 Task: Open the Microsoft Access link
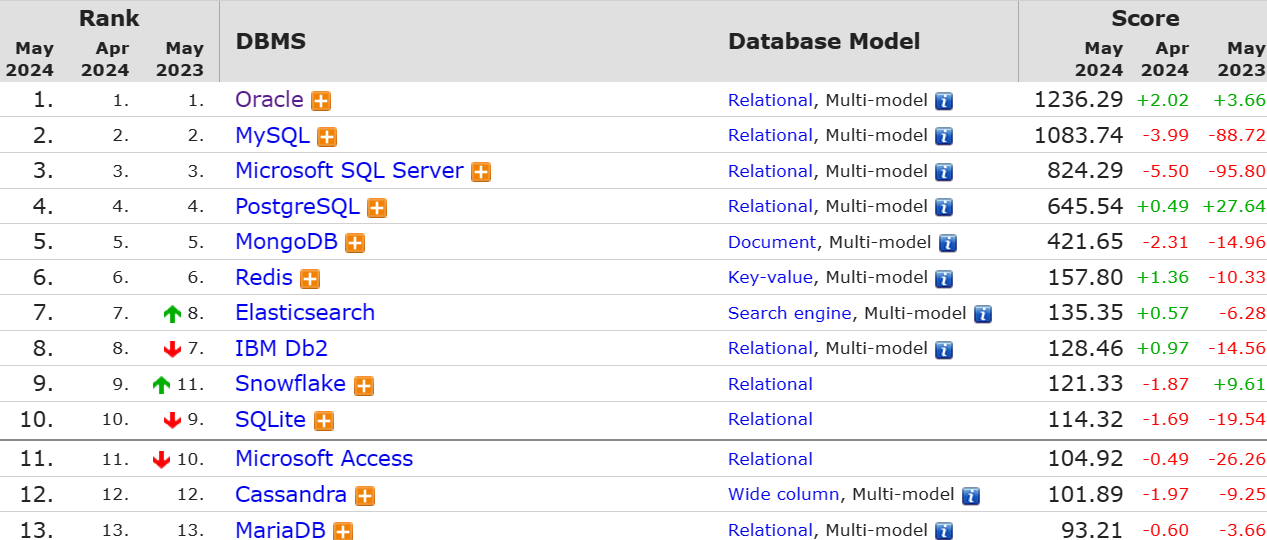point(324,458)
